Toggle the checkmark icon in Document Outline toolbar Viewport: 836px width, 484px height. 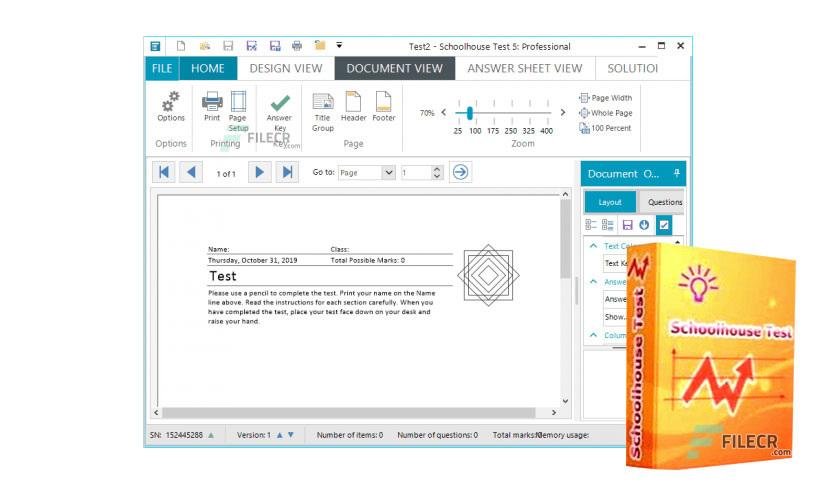(x=664, y=225)
